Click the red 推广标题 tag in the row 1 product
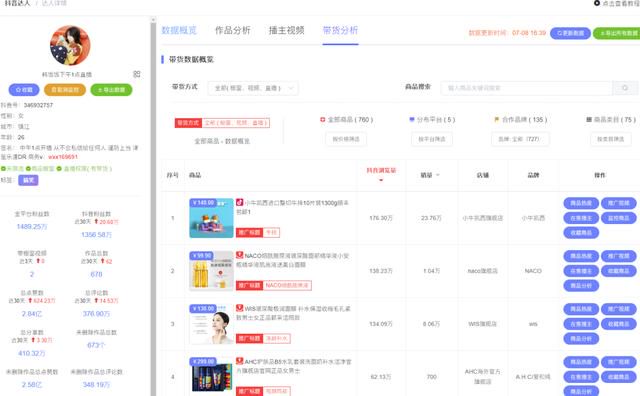This screenshot has width=640, height=396. coord(249,232)
